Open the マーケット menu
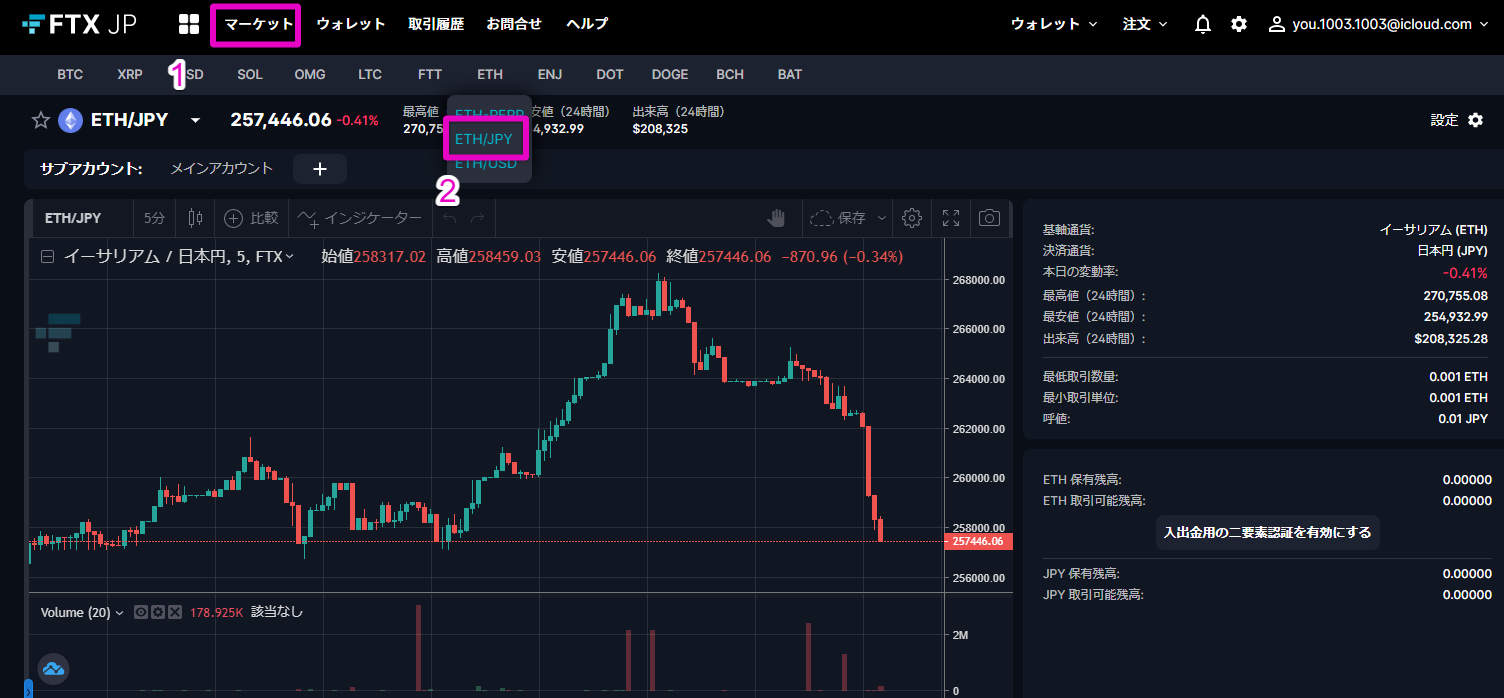 [259, 24]
